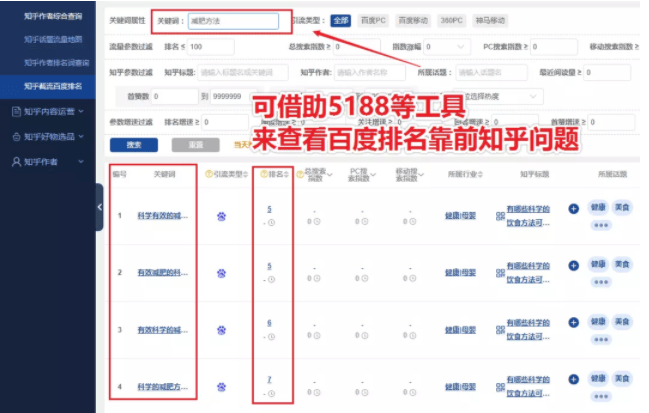Click the 总搜索指数 clock icon in row 1
The image size is (649, 413).
(x=317, y=221)
